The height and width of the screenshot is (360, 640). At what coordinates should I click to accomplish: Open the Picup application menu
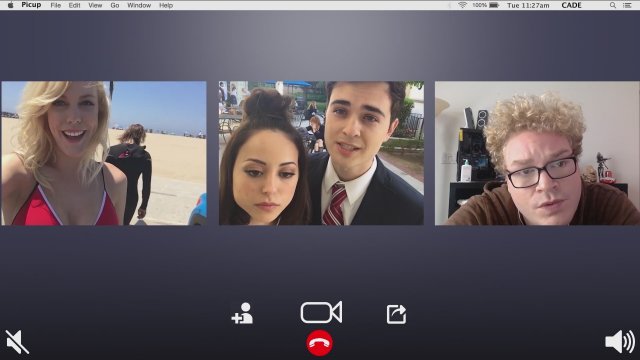pos(31,5)
